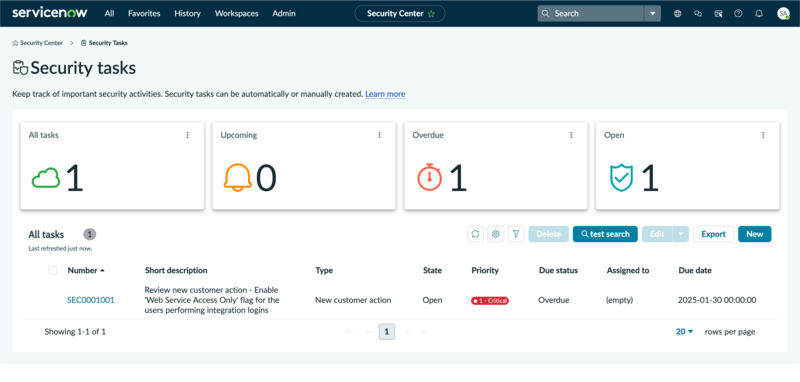Open the All tasks card options menu
Image resolution: width=800 pixels, height=382 pixels.
[187, 135]
